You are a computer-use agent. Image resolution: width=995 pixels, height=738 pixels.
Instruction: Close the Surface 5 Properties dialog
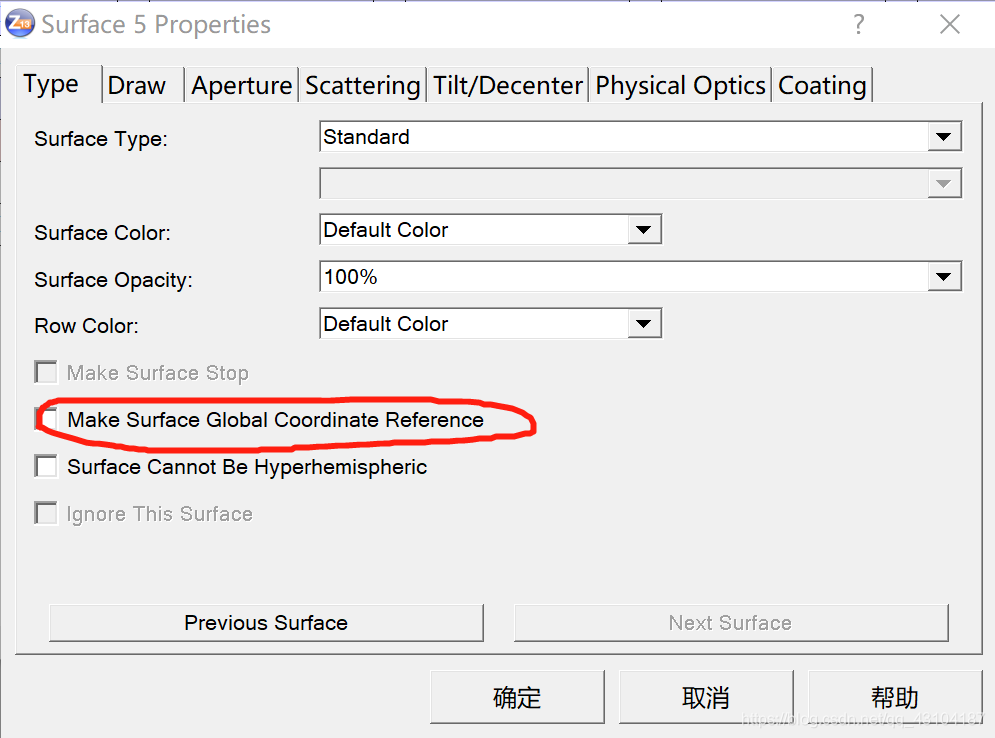949,25
